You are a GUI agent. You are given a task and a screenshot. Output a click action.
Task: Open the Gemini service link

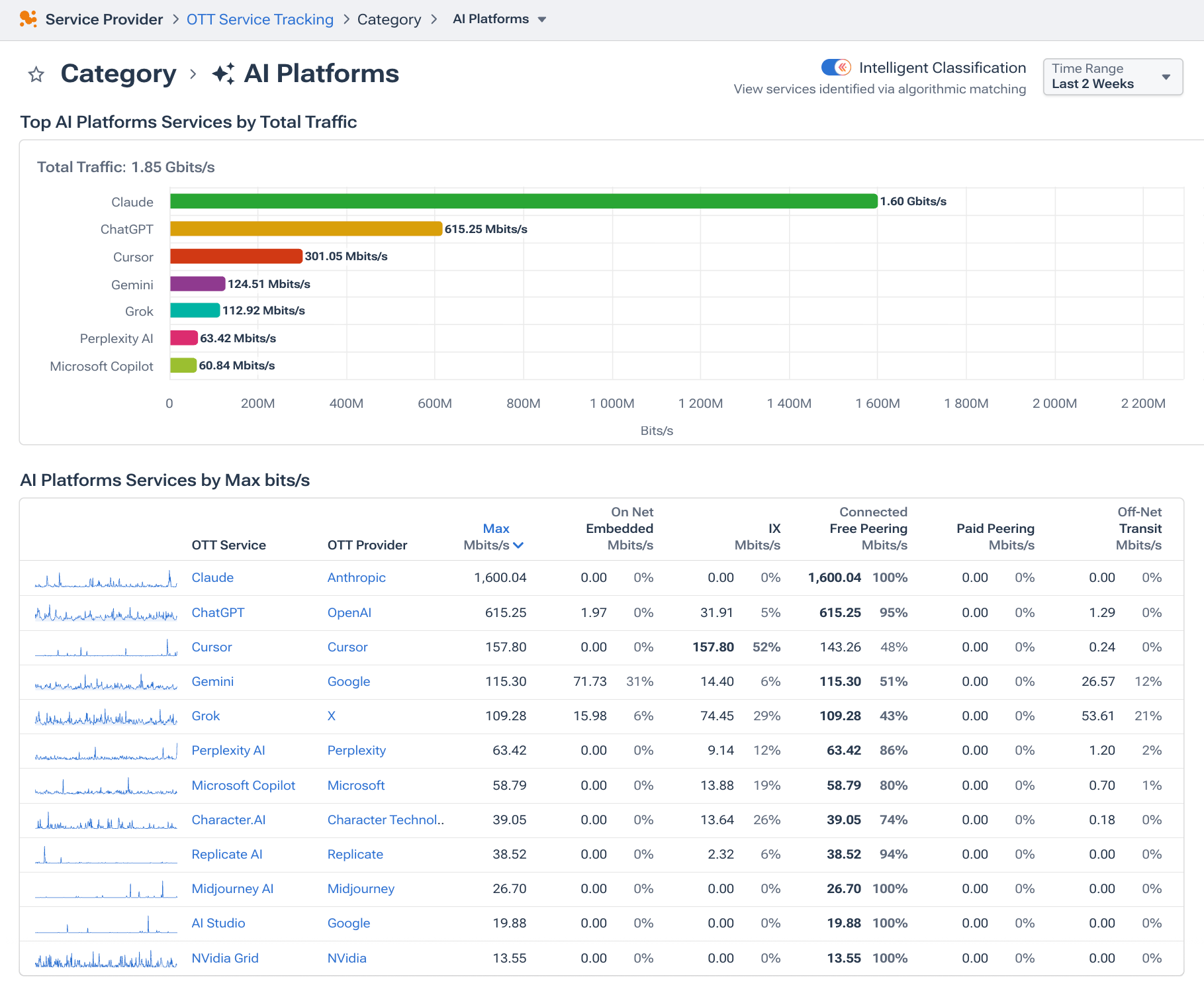coord(212,681)
